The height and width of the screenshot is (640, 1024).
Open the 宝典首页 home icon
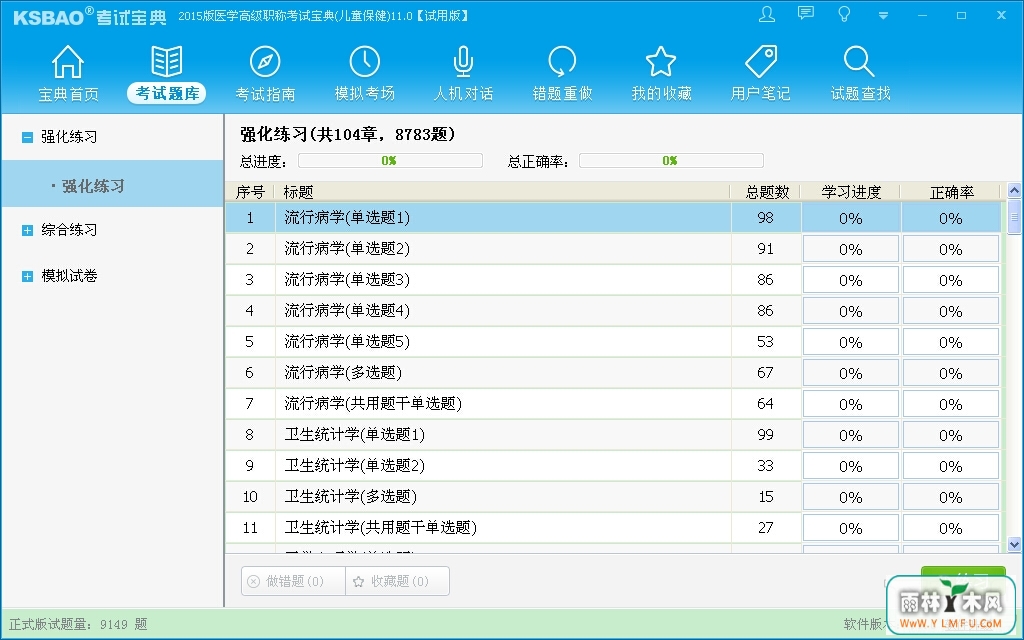[x=68, y=63]
